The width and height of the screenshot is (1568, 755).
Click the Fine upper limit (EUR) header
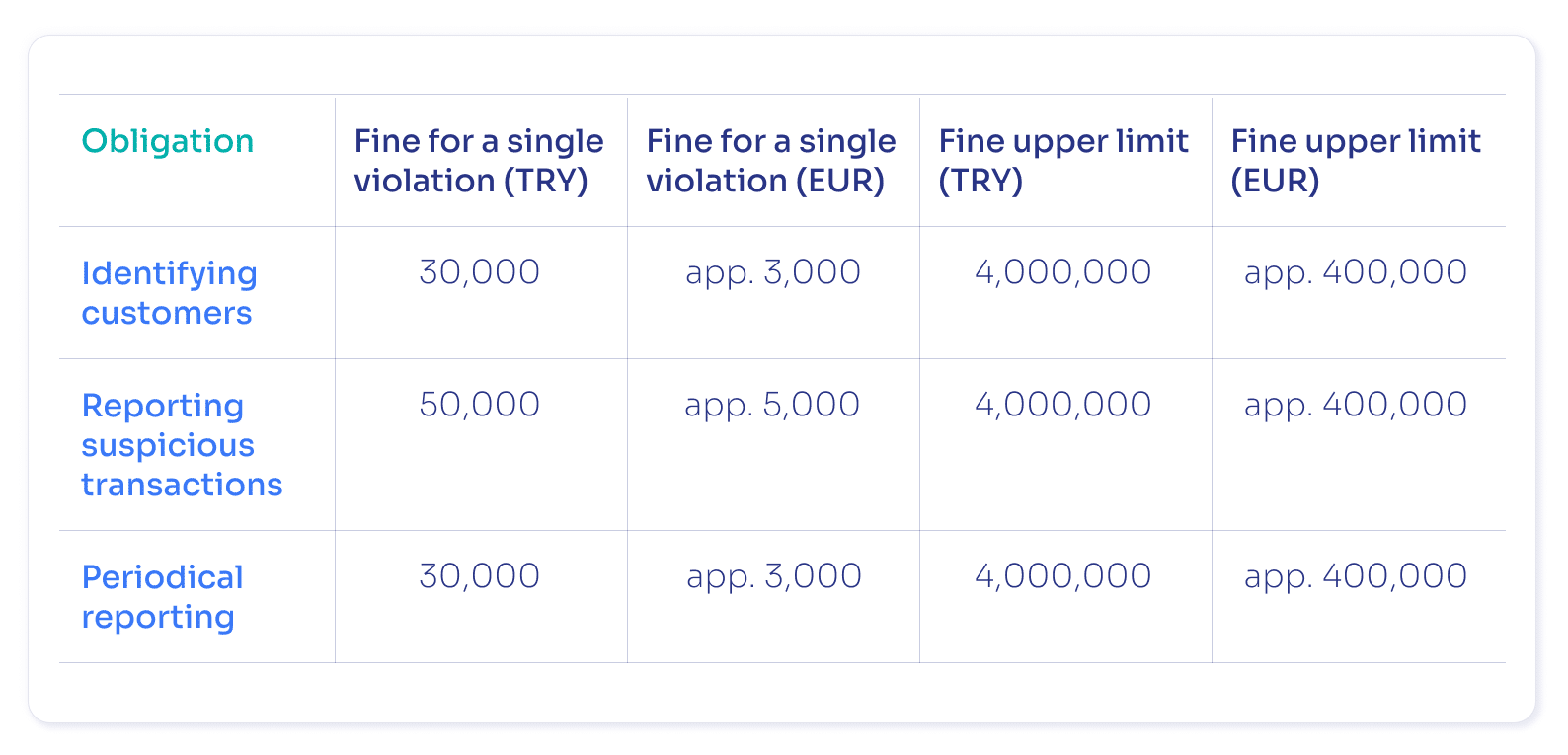(1356, 161)
